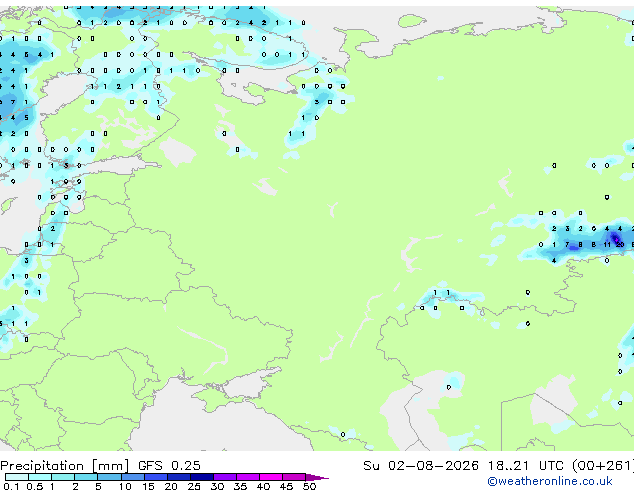Click the 5–10 mm legend color swatch
Screen dimensions: 634x490
(x=109, y=477)
